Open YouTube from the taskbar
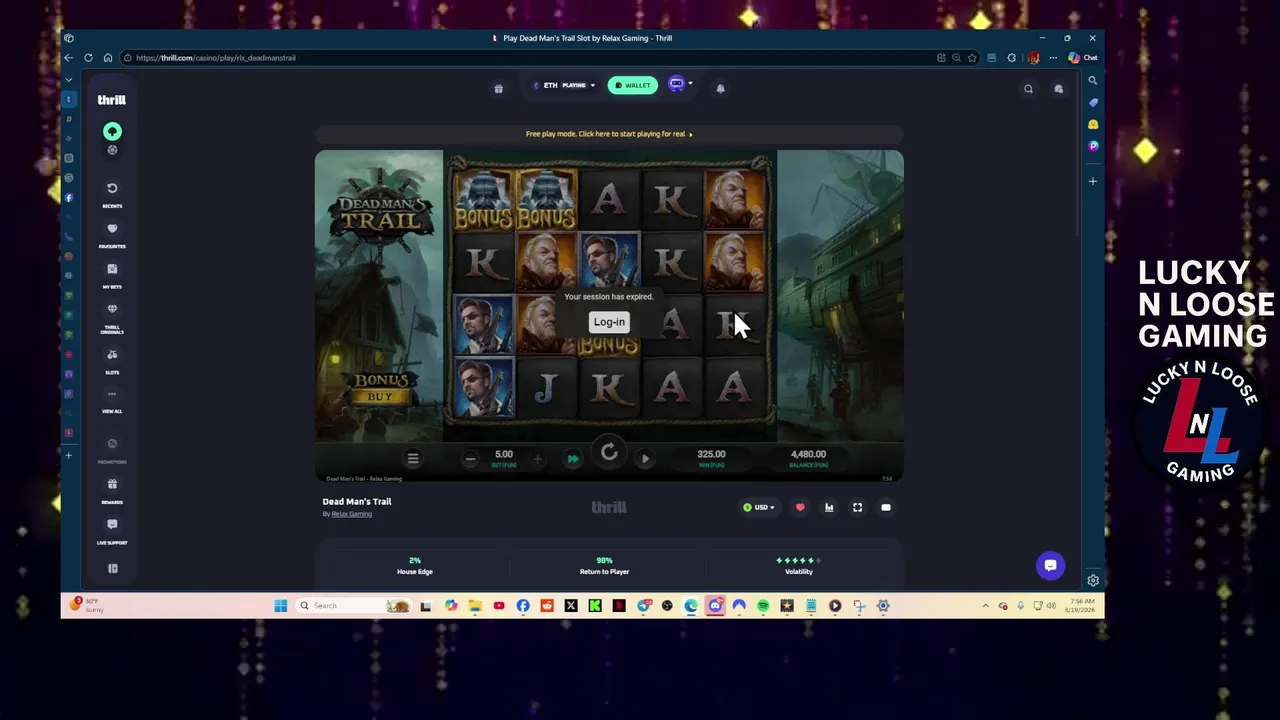The height and width of the screenshot is (720, 1280). tap(499, 606)
